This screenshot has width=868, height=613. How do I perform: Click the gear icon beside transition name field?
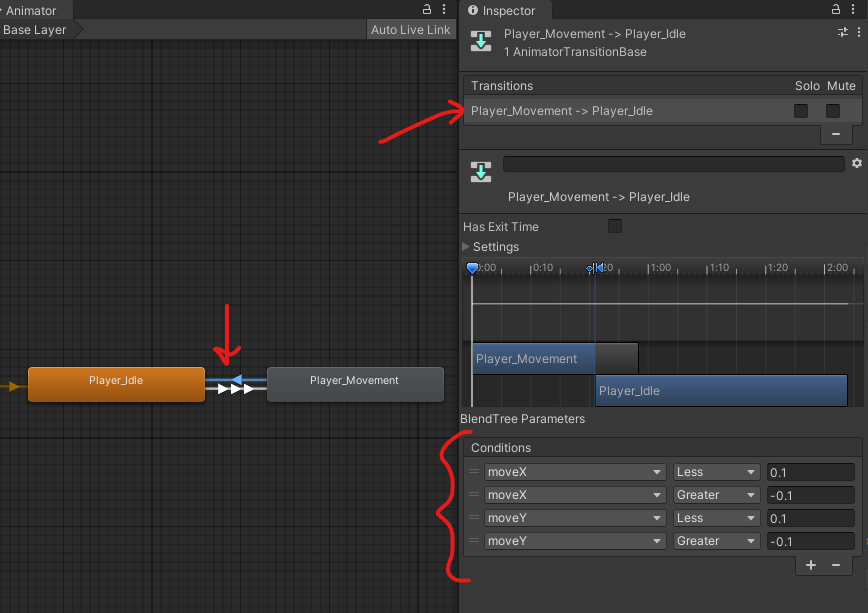(856, 163)
